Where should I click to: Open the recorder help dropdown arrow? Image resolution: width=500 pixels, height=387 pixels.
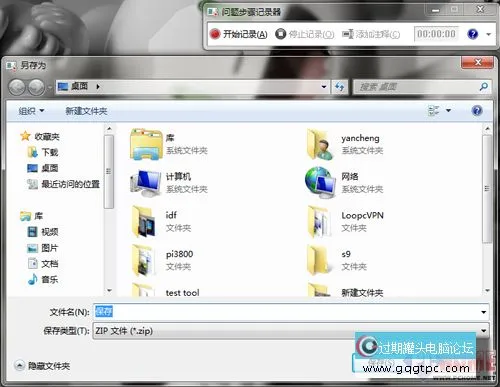(489, 34)
